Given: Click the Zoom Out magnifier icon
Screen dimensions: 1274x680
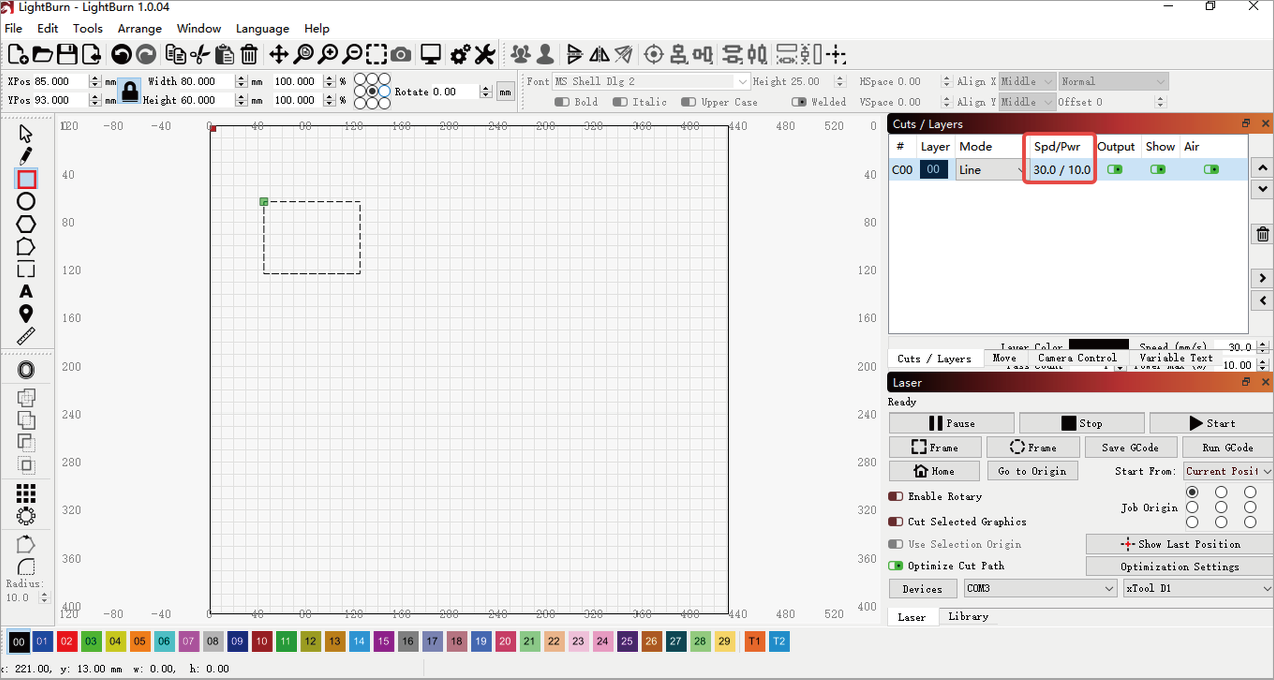Looking at the screenshot, I should coord(352,55).
